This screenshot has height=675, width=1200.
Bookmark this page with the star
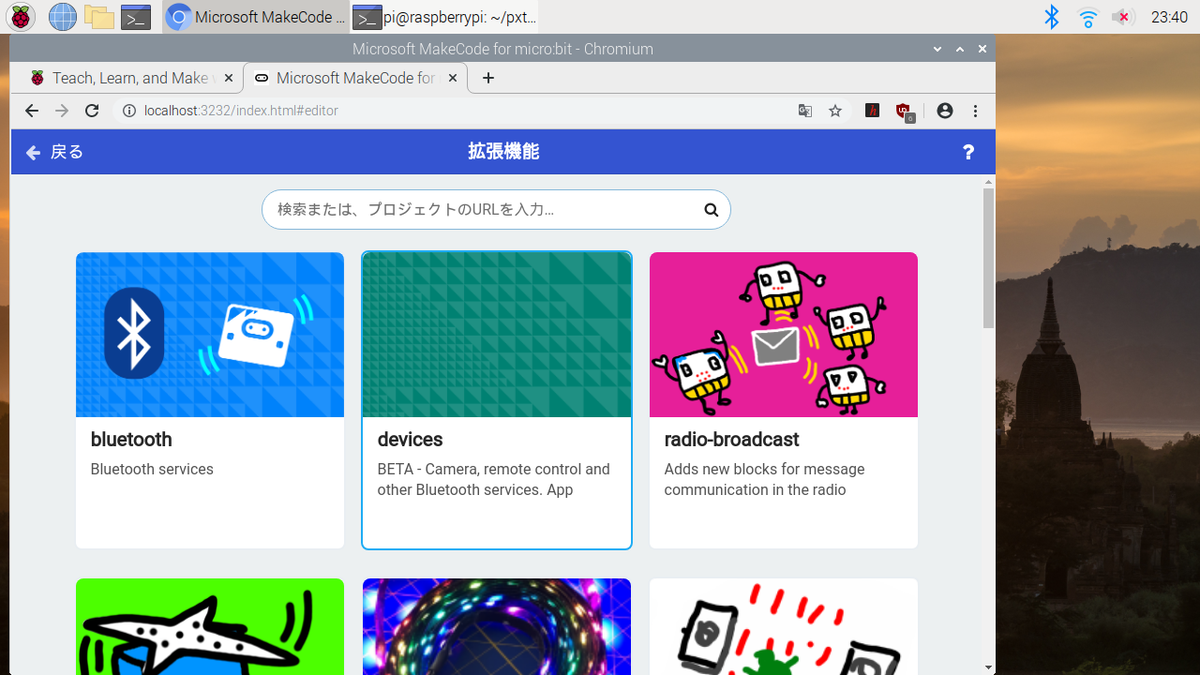point(835,111)
